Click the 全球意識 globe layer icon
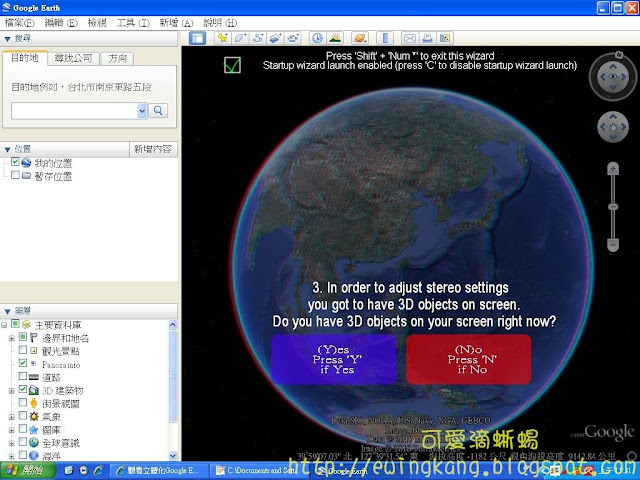 coord(34,442)
